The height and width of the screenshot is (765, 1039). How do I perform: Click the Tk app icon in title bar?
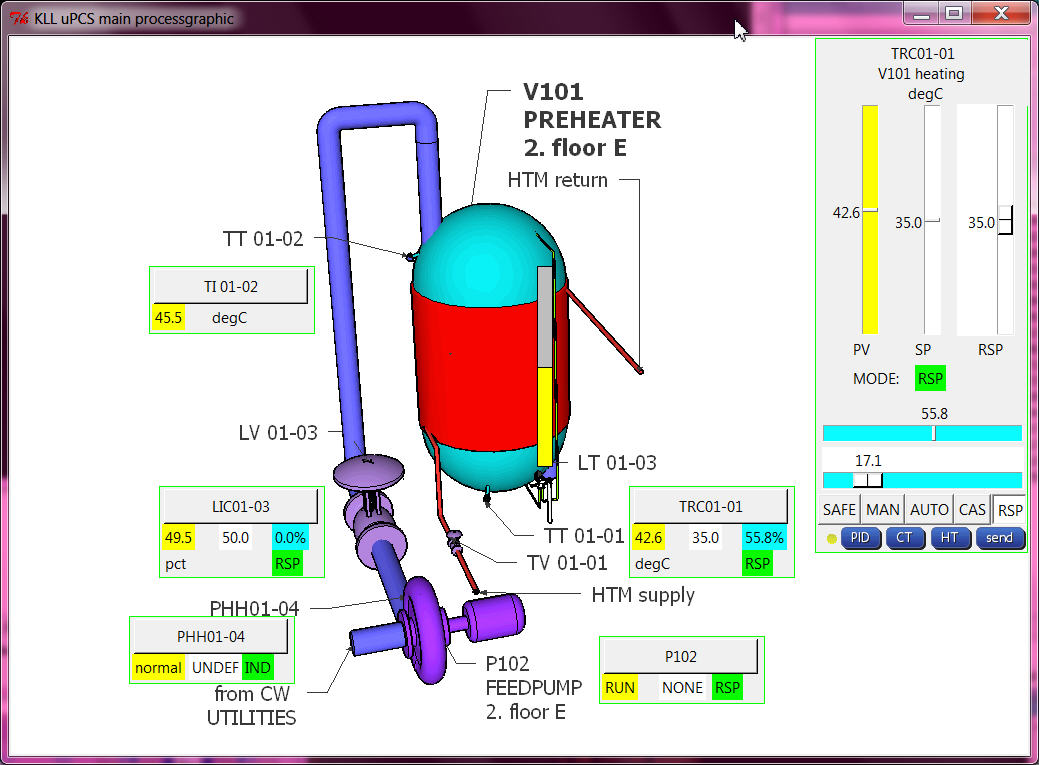click(17, 18)
